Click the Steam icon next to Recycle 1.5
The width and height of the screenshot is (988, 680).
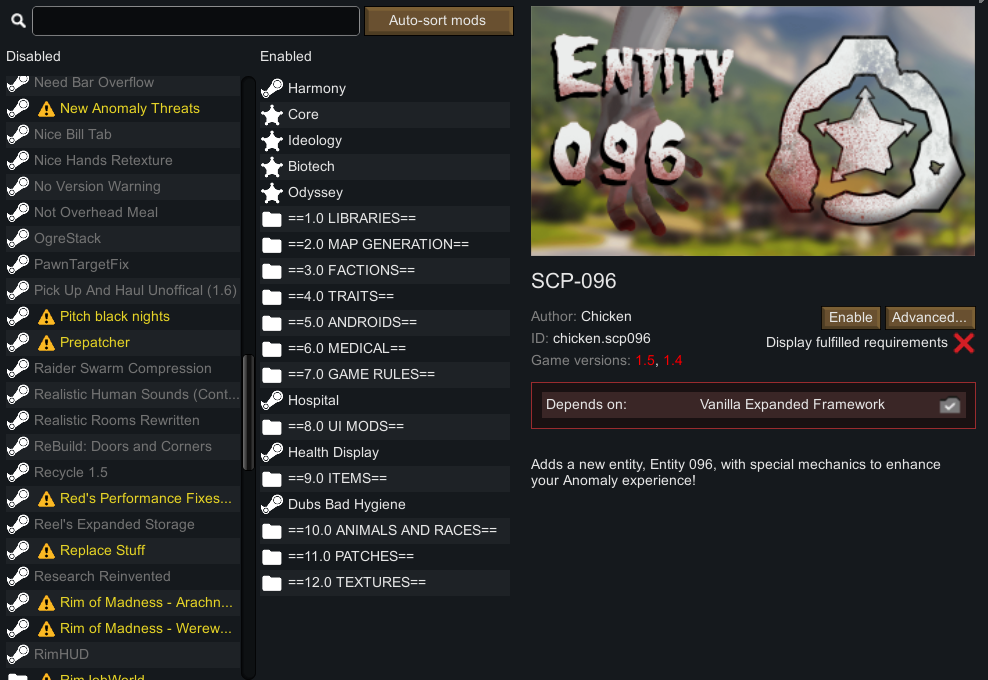click(18, 472)
